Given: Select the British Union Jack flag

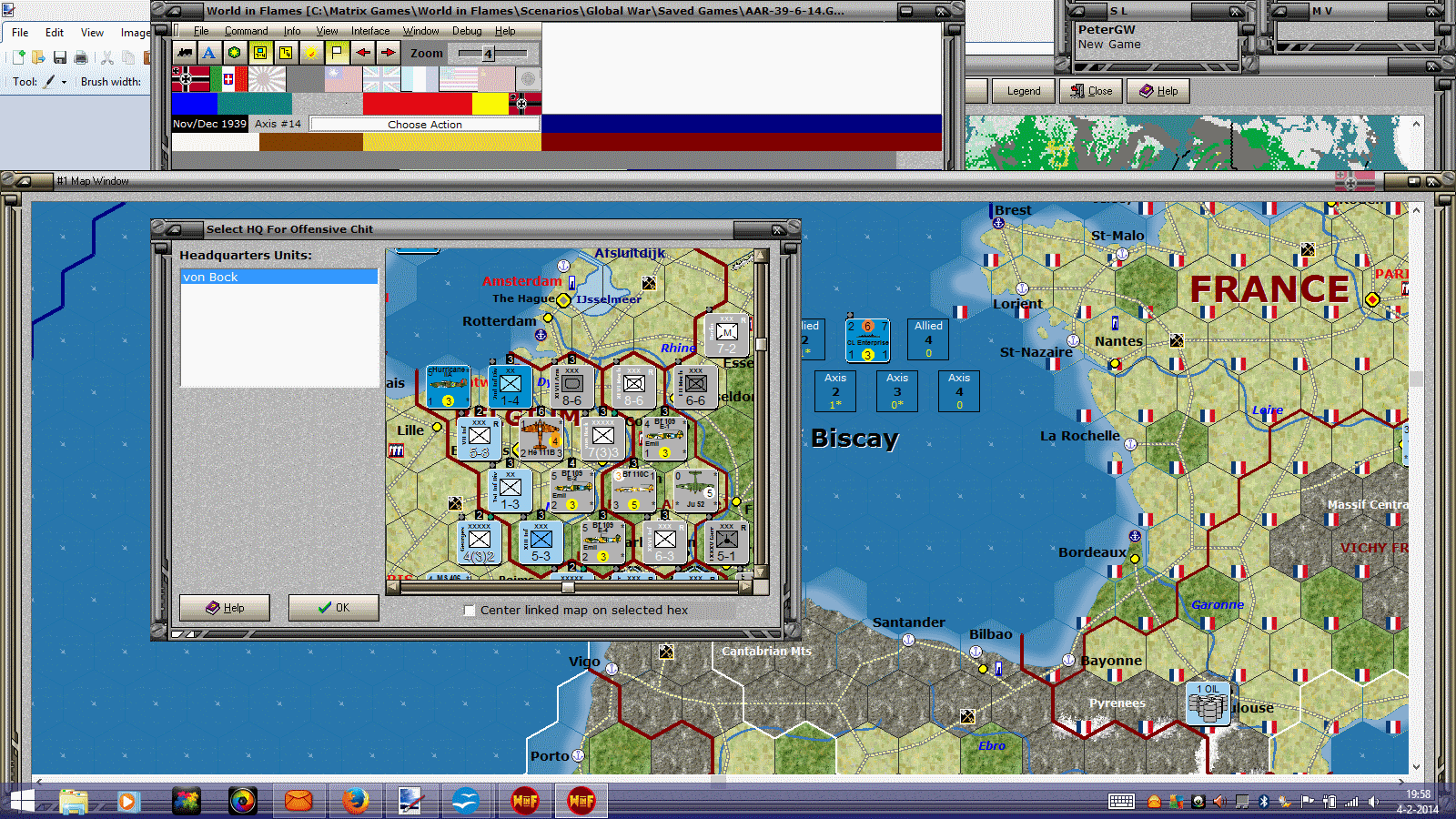Looking at the screenshot, I should coord(381,79).
